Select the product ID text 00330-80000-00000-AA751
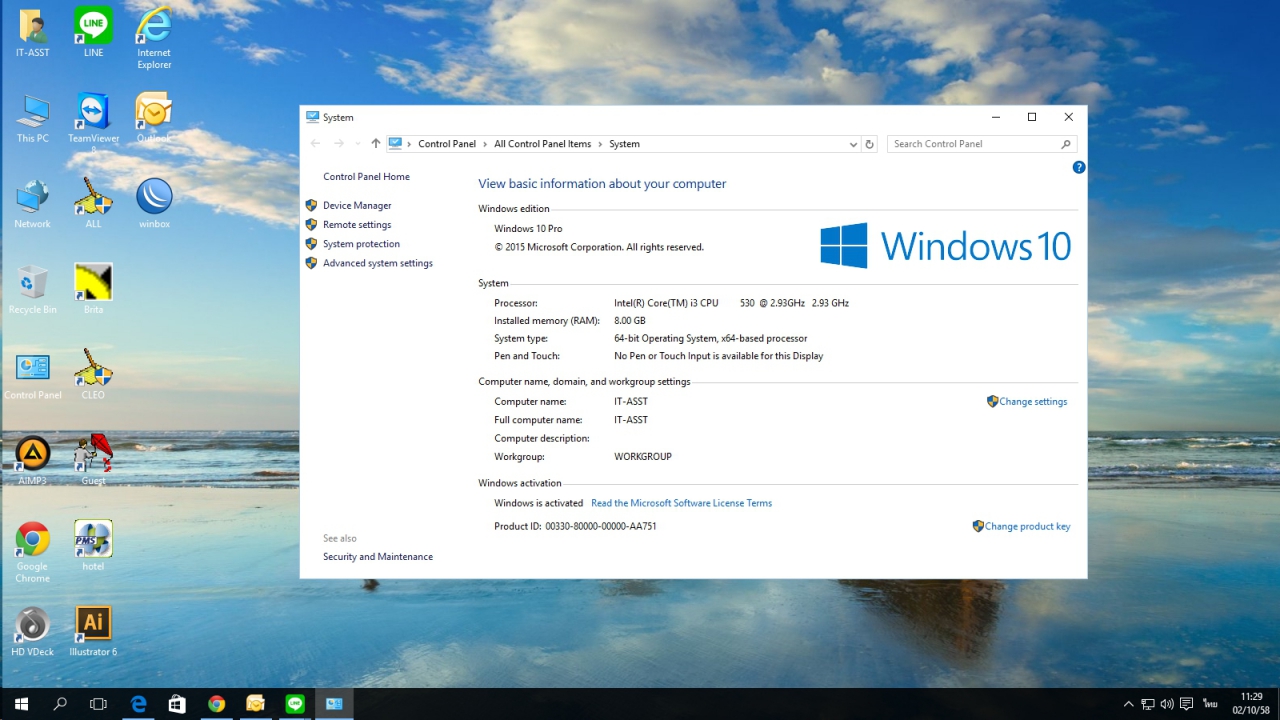Screen dimensions: 1280x720 pos(601,527)
